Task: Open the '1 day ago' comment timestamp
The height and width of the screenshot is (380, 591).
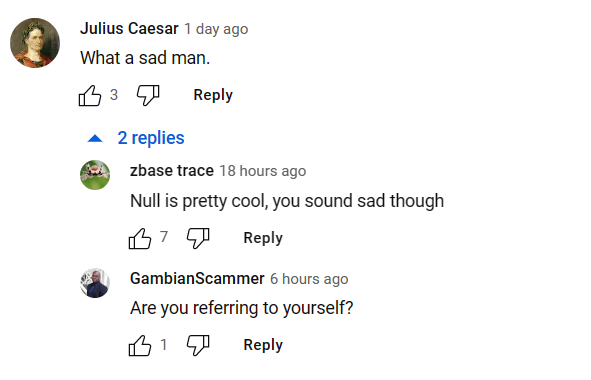Action: [x=216, y=29]
